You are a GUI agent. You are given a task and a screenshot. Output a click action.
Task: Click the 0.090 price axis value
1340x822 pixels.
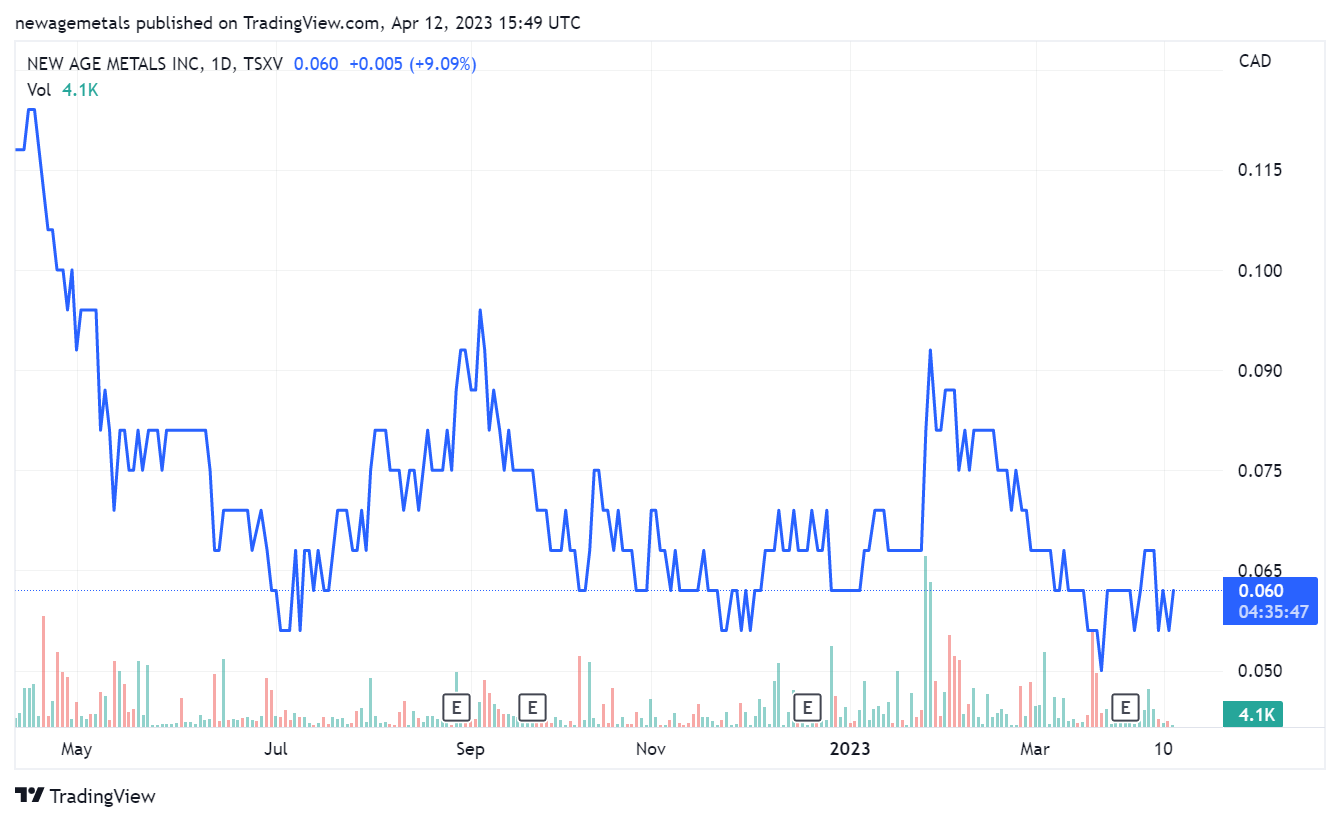(1260, 371)
